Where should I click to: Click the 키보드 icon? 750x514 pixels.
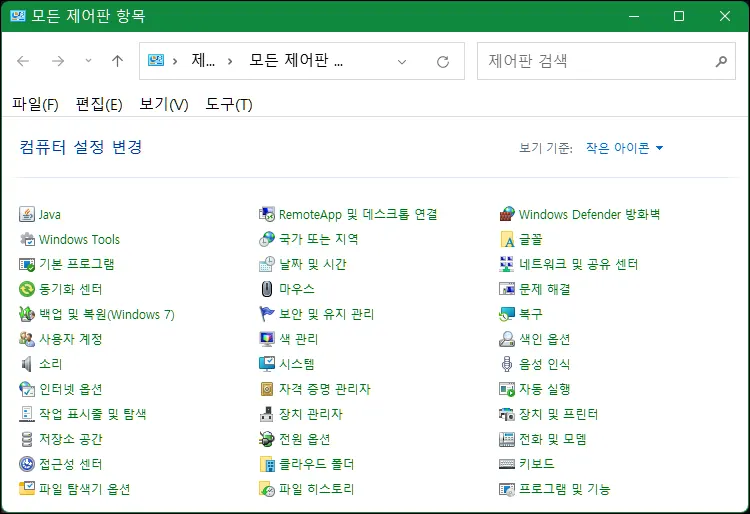click(x=507, y=464)
